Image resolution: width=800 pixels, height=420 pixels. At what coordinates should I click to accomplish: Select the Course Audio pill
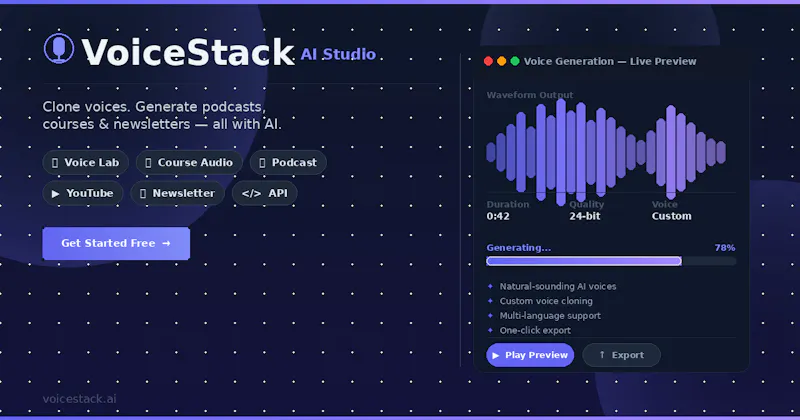point(189,162)
